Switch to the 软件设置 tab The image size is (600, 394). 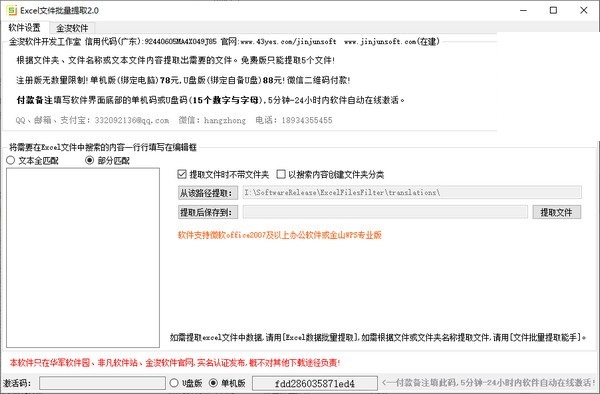25,28
